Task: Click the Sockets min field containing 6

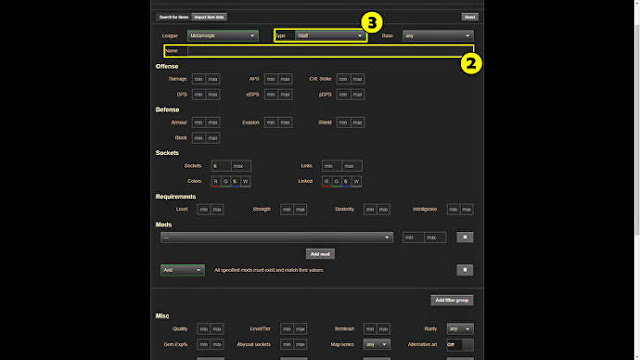Action: [x=221, y=166]
